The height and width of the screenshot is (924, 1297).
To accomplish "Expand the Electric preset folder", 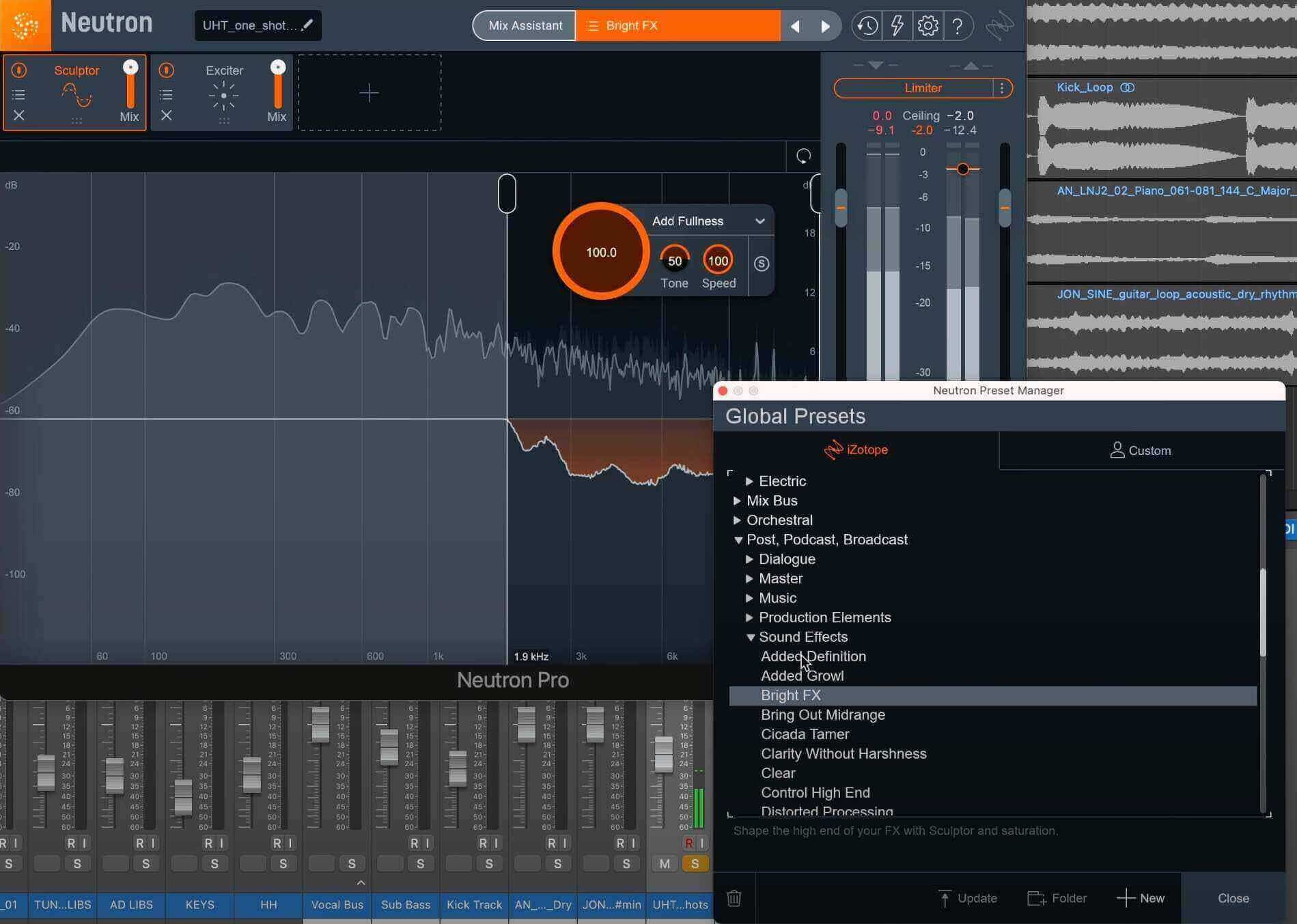I will pos(749,481).
